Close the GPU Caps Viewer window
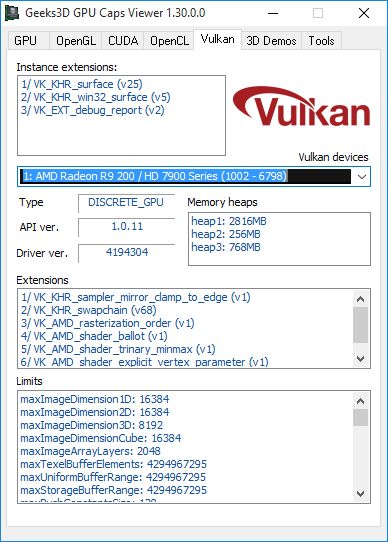 364,13
